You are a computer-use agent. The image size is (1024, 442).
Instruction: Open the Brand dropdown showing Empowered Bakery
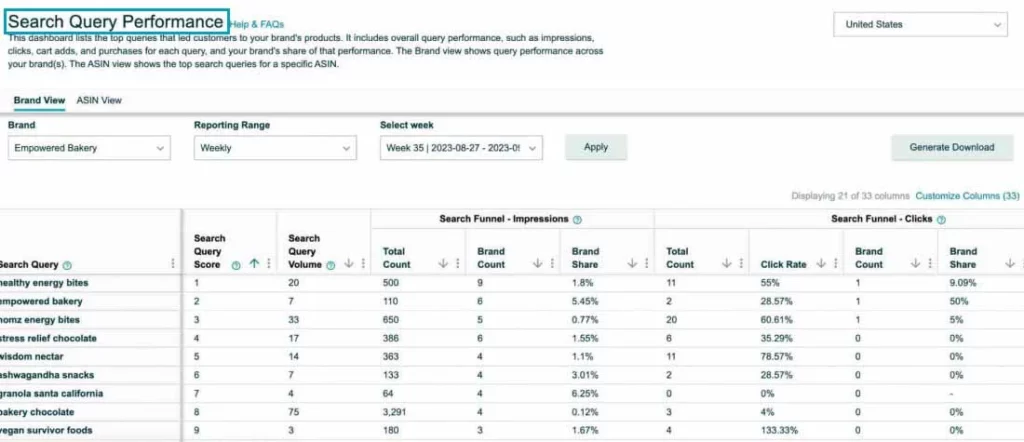pyautogui.click(x=89, y=148)
